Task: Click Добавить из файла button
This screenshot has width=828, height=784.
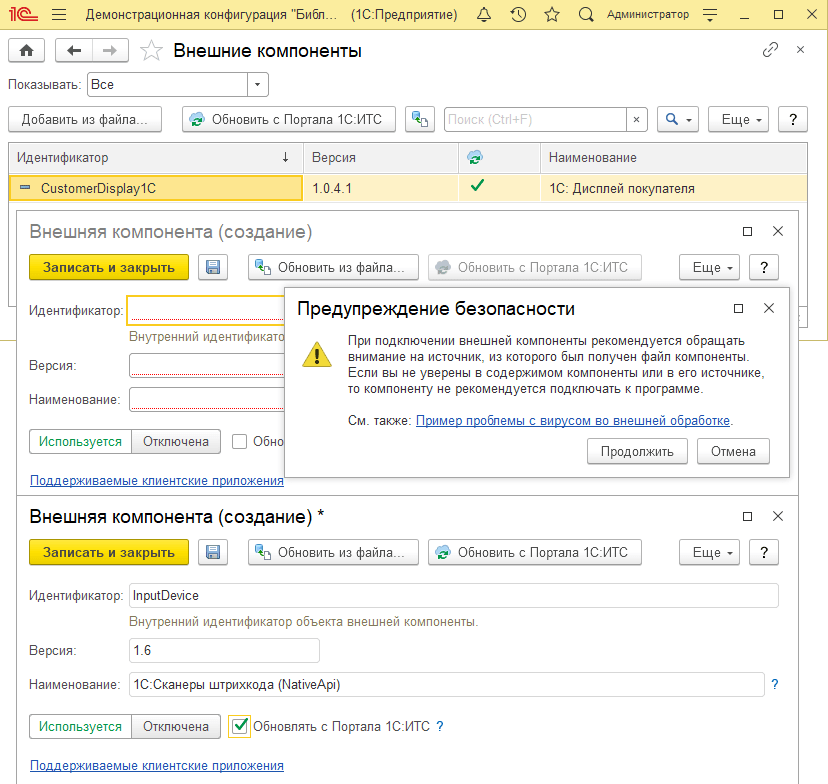Action: click(85, 119)
